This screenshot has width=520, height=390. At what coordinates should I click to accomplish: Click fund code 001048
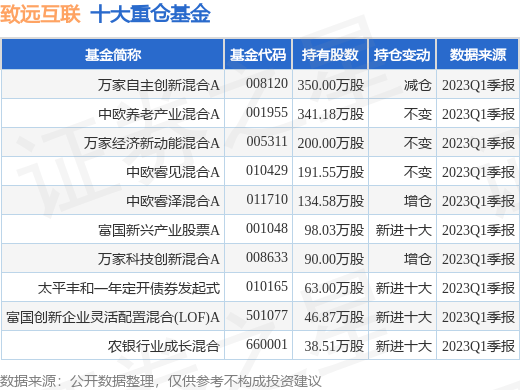pos(267,229)
